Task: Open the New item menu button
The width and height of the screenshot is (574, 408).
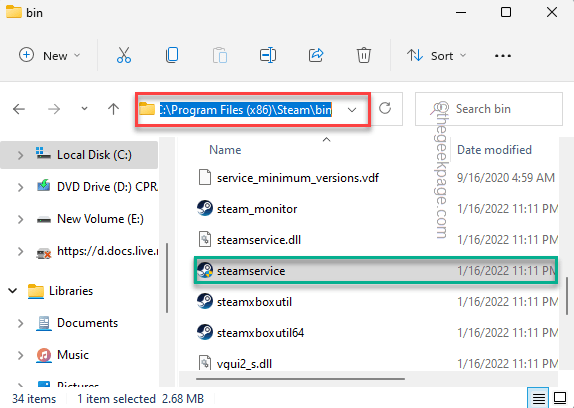Action: [49, 56]
